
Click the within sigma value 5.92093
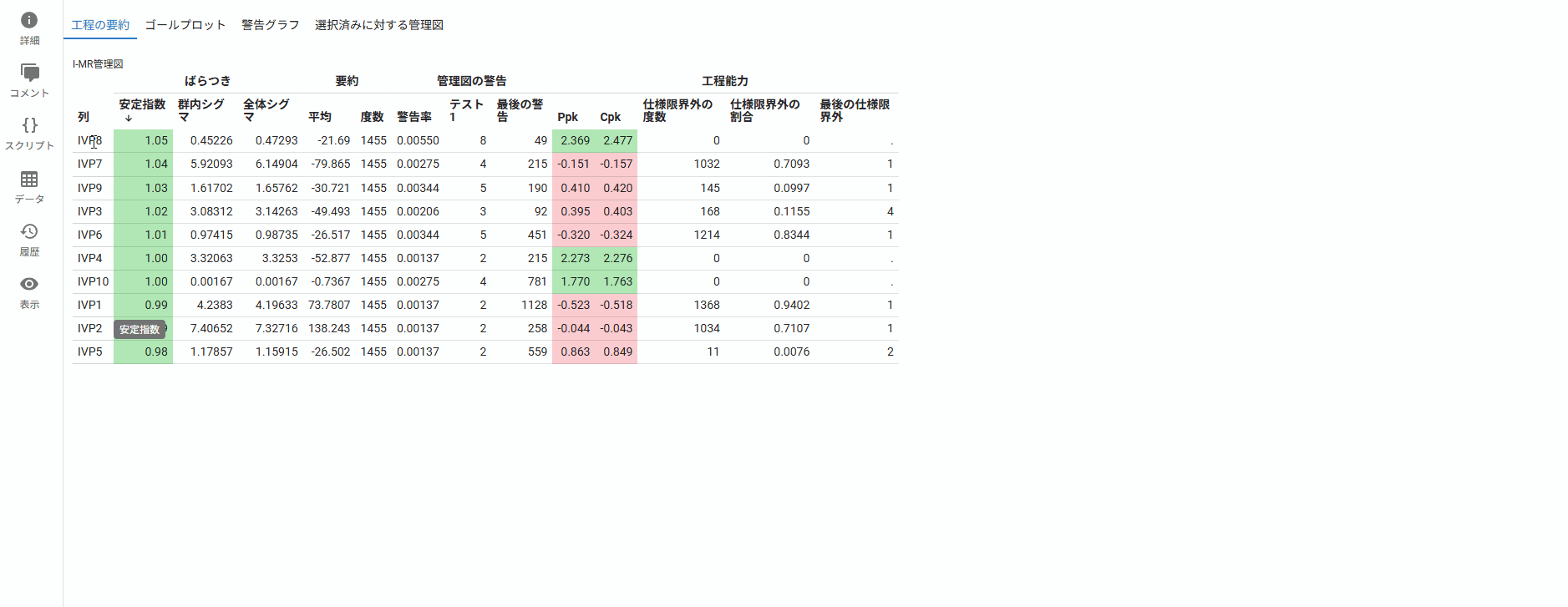pos(211,164)
